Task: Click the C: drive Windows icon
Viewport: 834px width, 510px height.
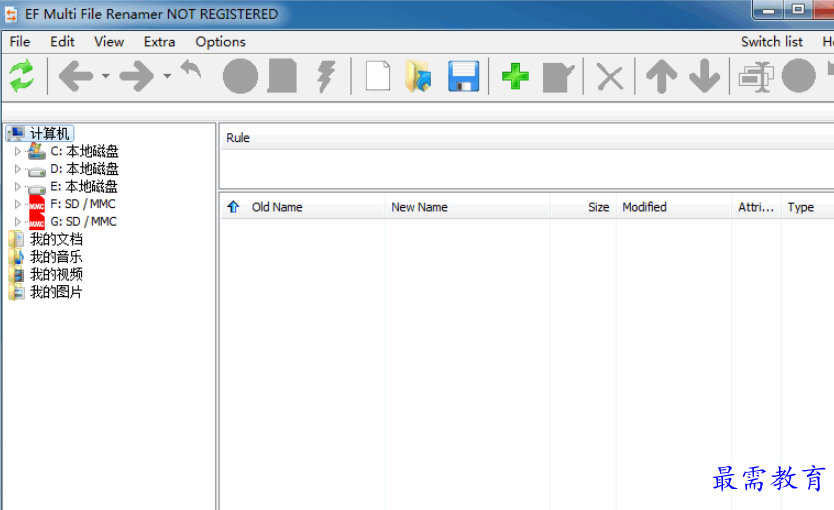Action: point(36,151)
